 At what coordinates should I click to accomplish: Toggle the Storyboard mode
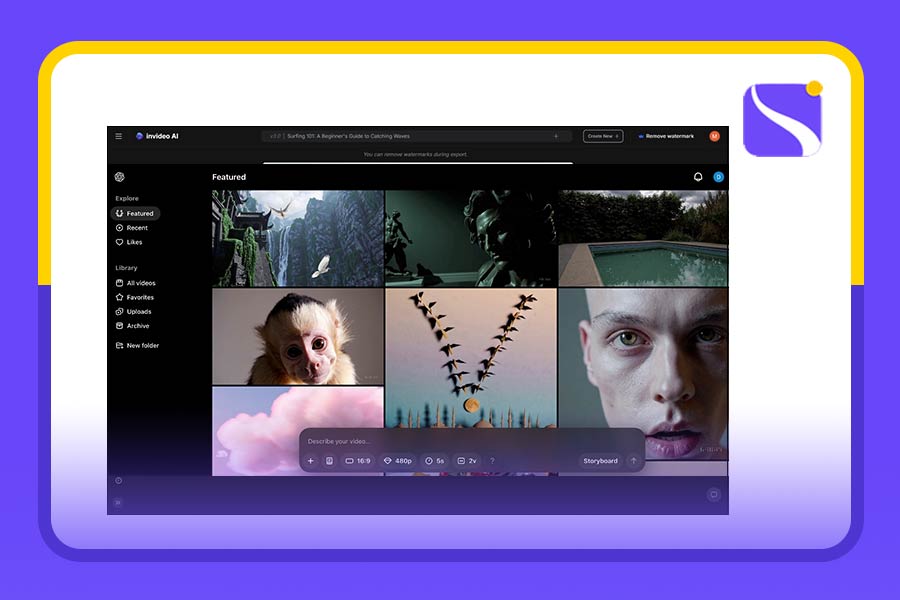[x=600, y=461]
